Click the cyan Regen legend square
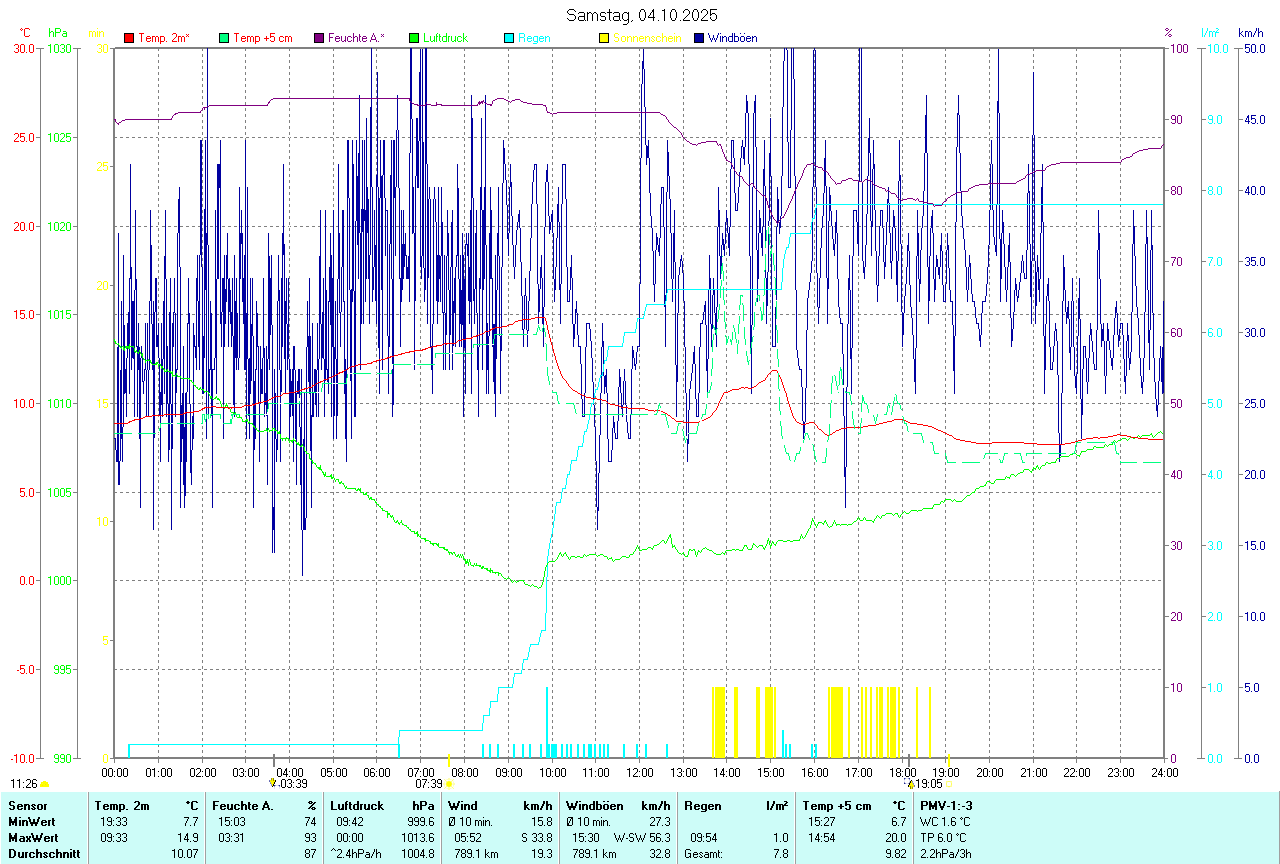 tap(509, 38)
